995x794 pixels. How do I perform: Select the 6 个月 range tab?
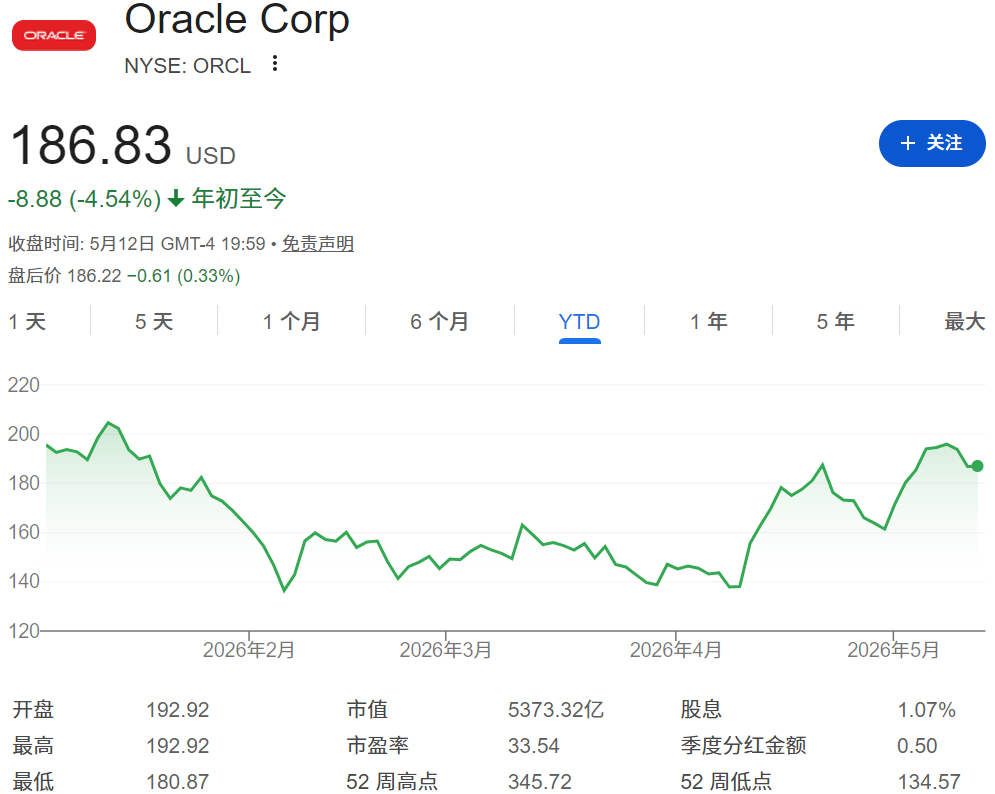pos(440,322)
